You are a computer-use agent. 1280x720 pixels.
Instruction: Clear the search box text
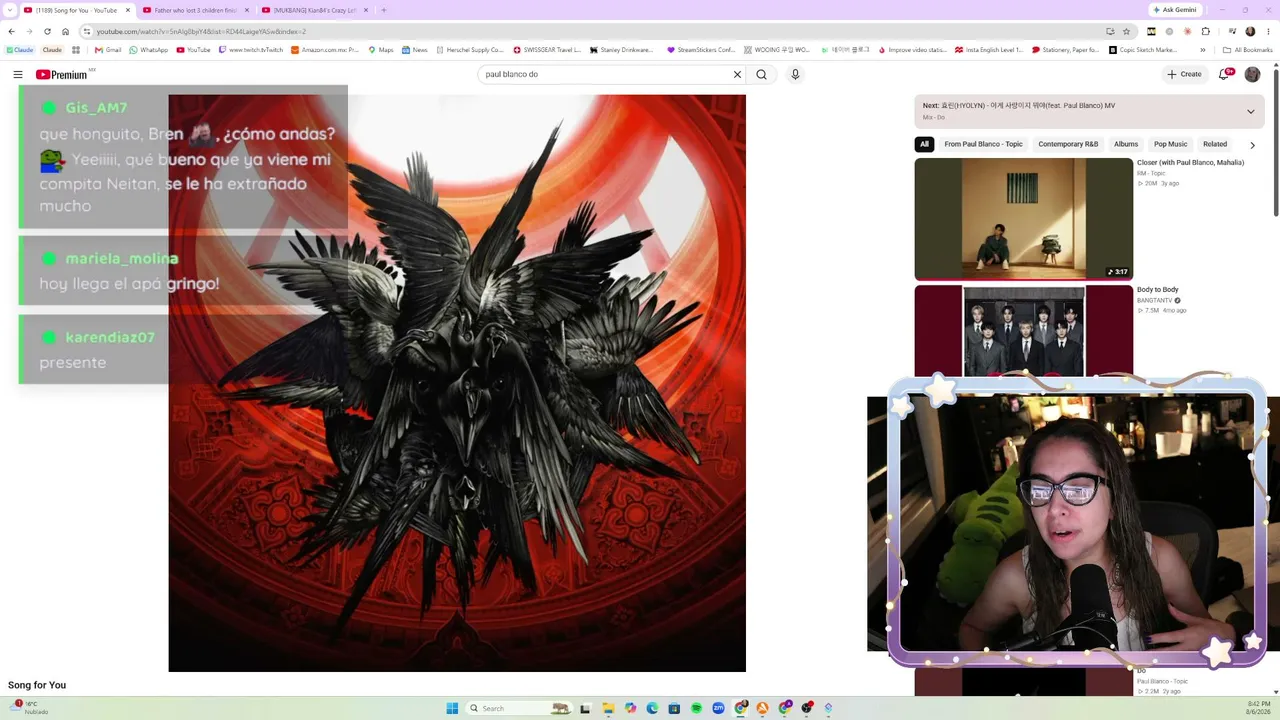coord(738,74)
